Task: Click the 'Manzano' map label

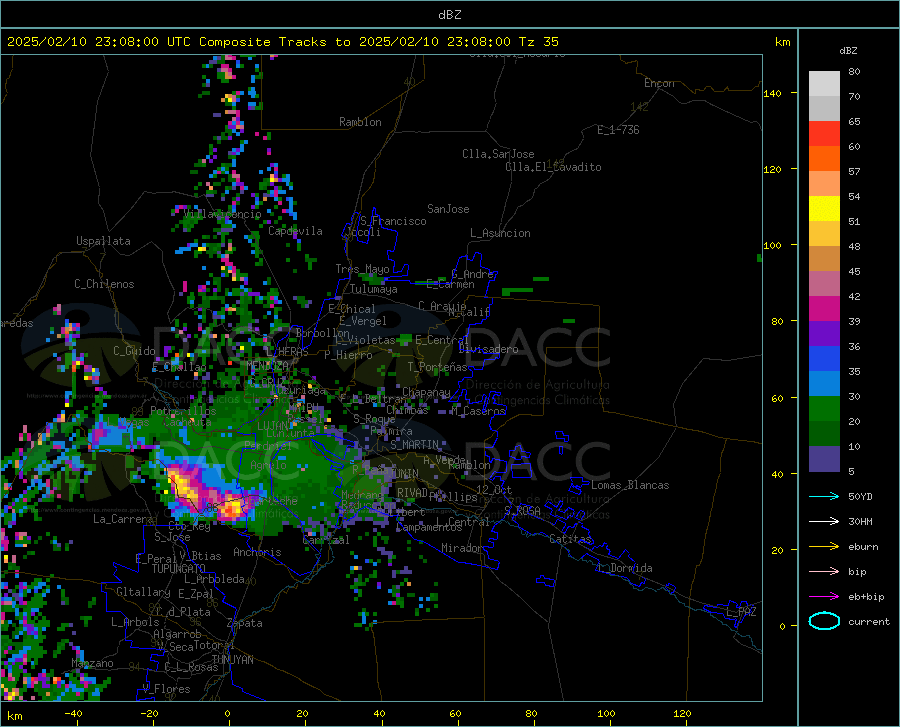Action: click(92, 663)
